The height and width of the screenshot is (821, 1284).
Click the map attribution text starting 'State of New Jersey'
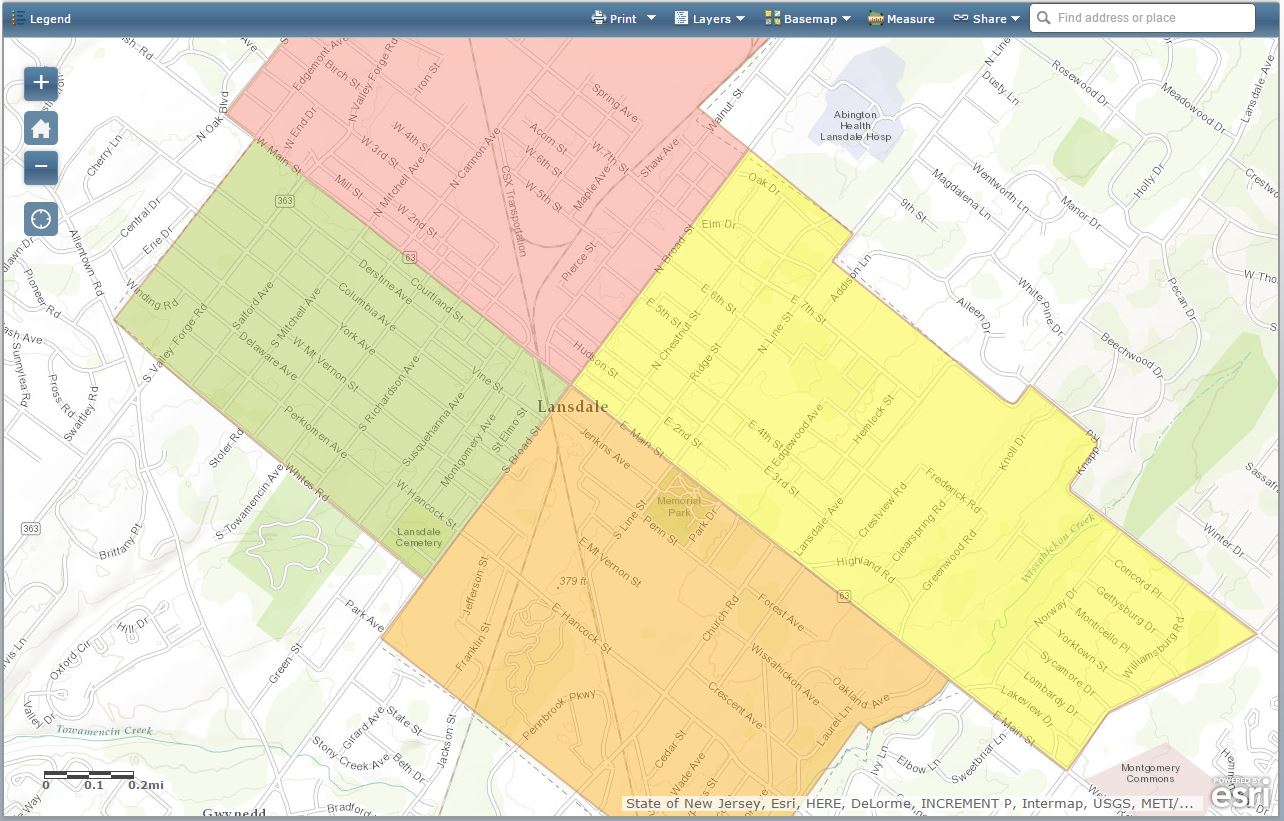(x=909, y=803)
